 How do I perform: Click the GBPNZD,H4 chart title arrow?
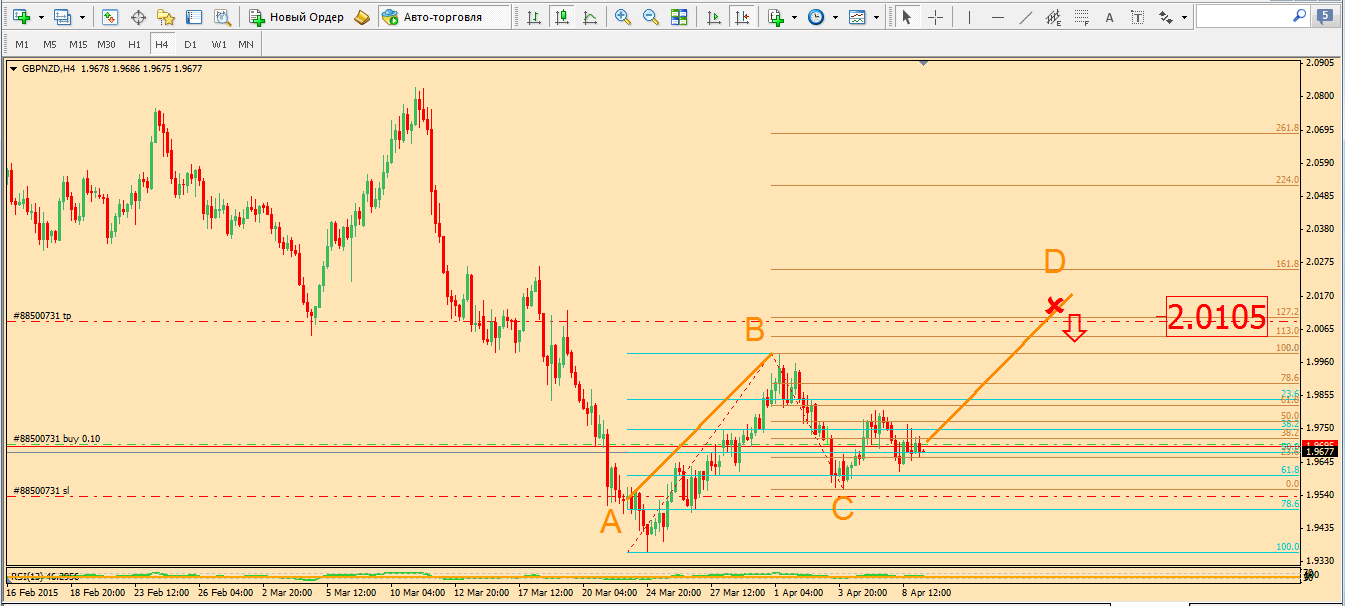(13, 69)
